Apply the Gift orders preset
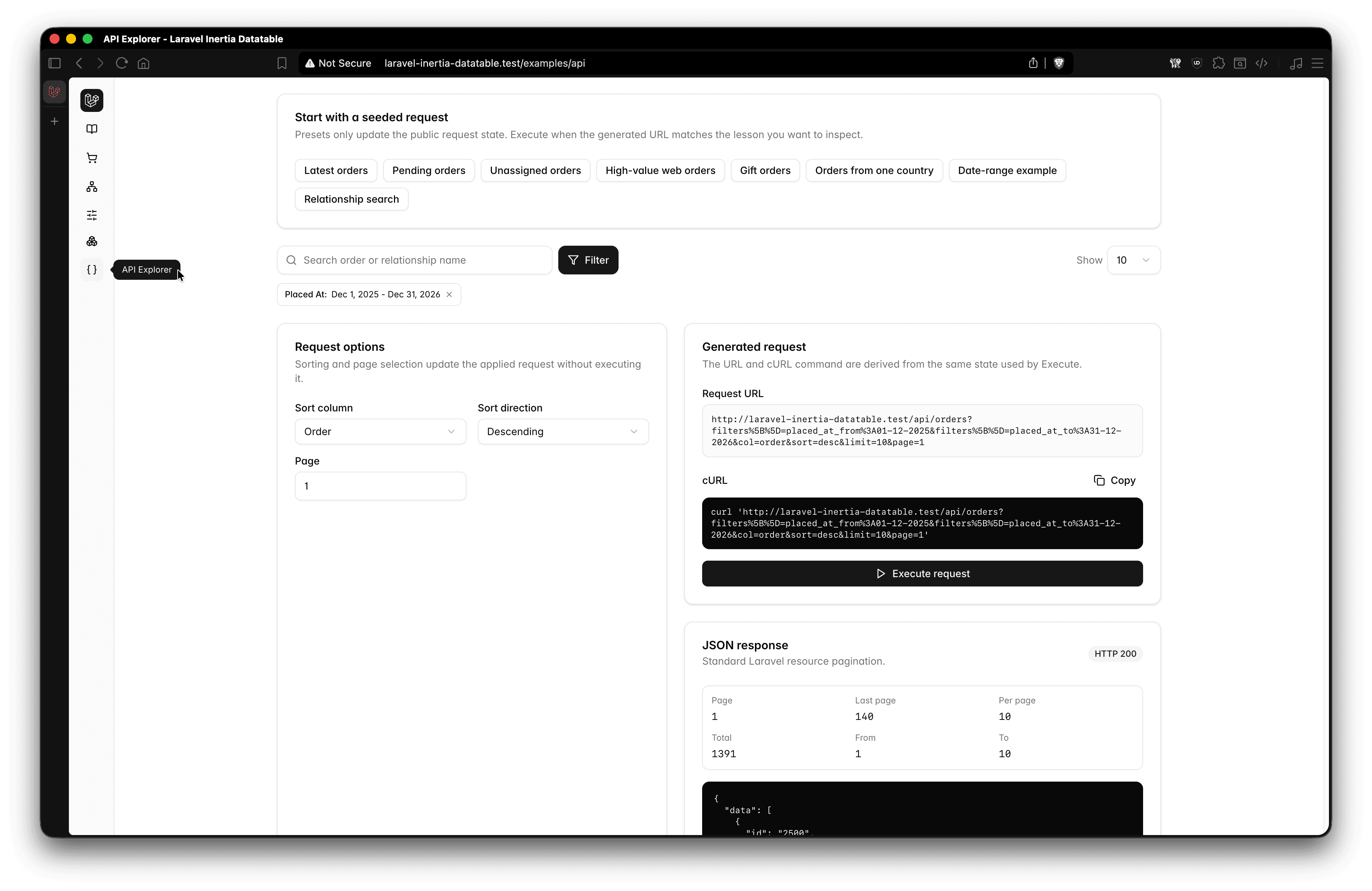 point(765,171)
